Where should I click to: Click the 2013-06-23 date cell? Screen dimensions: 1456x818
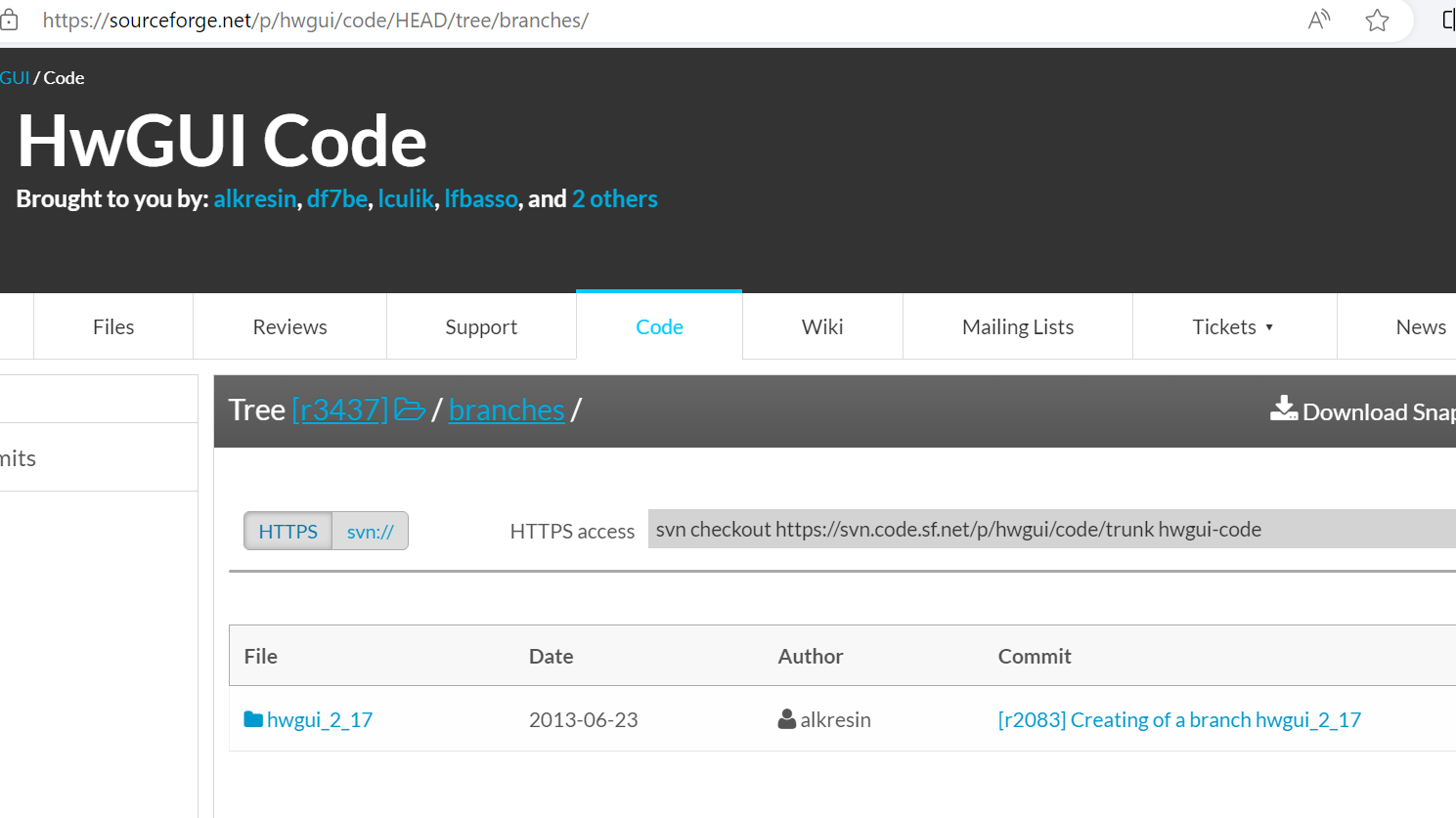(x=584, y=719)
